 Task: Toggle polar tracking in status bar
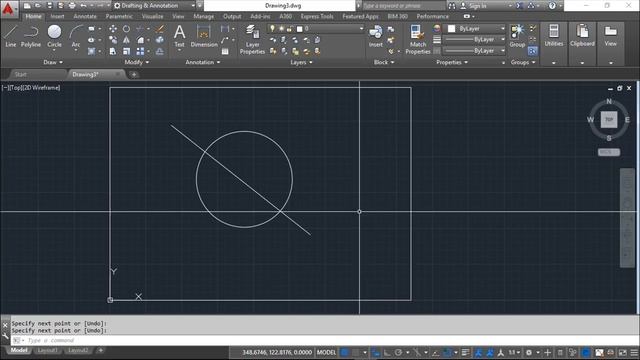398,352
